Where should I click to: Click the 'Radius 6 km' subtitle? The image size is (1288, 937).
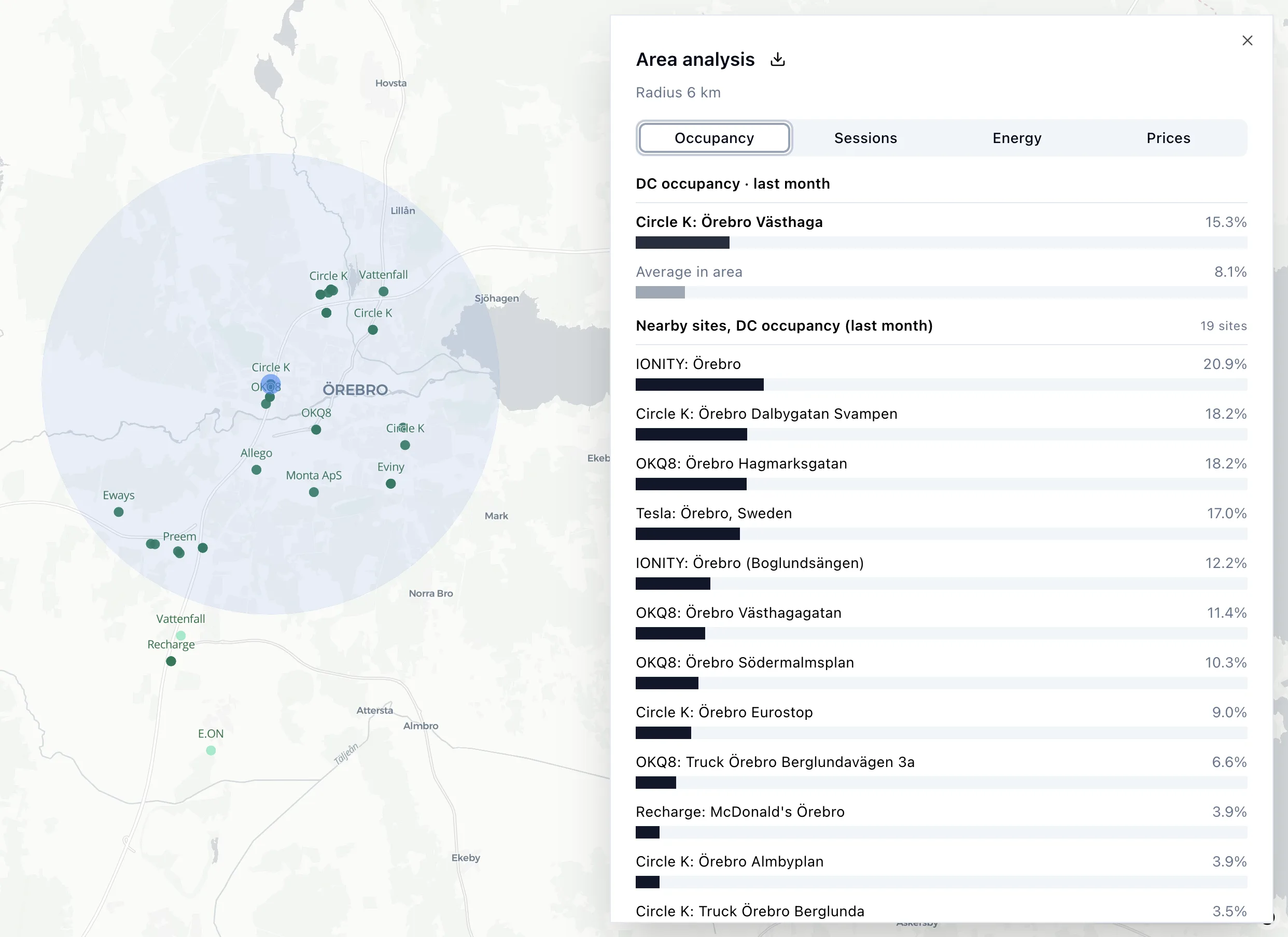678,93
